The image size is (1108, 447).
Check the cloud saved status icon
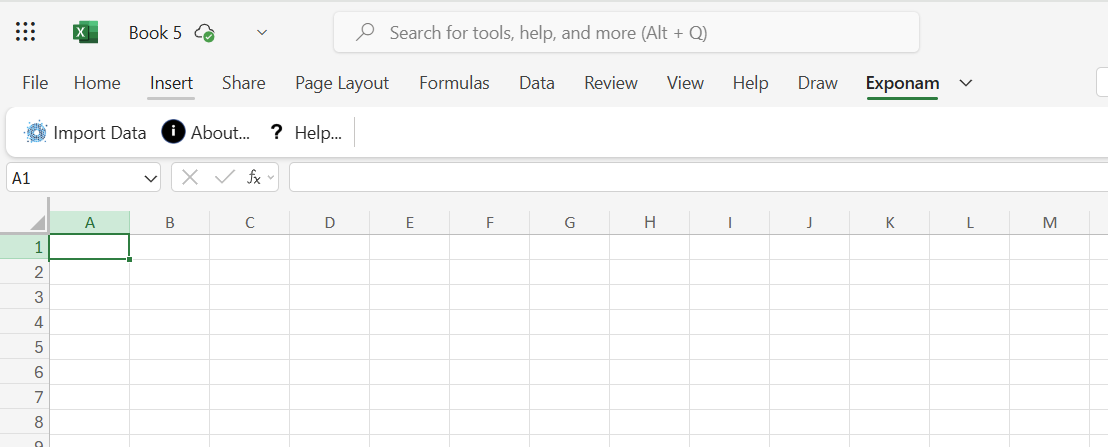(x=205, y=32)
